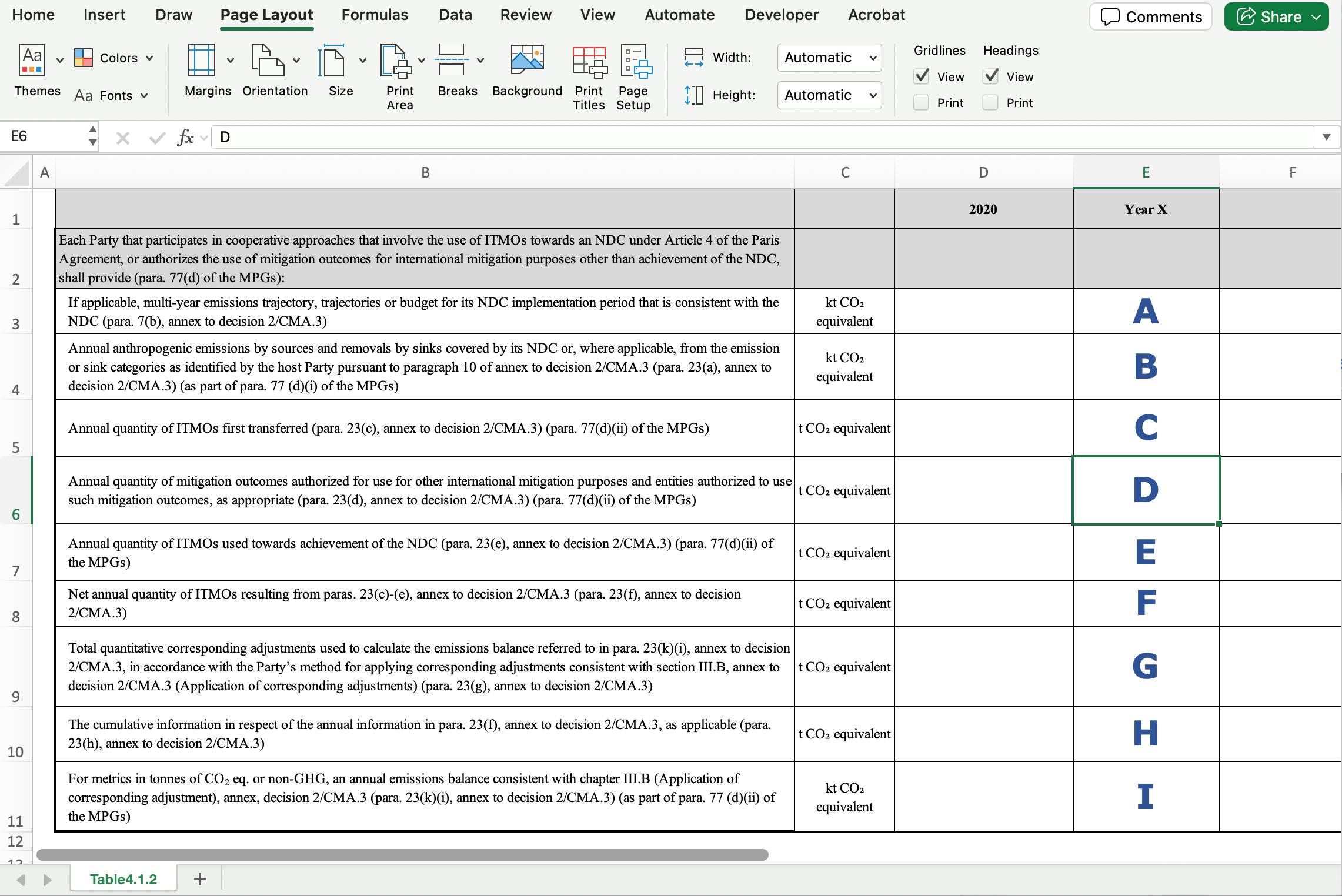This screenshot has width=1342, height=896.
Task: Open the Developer tab
Action: point(782,15)
